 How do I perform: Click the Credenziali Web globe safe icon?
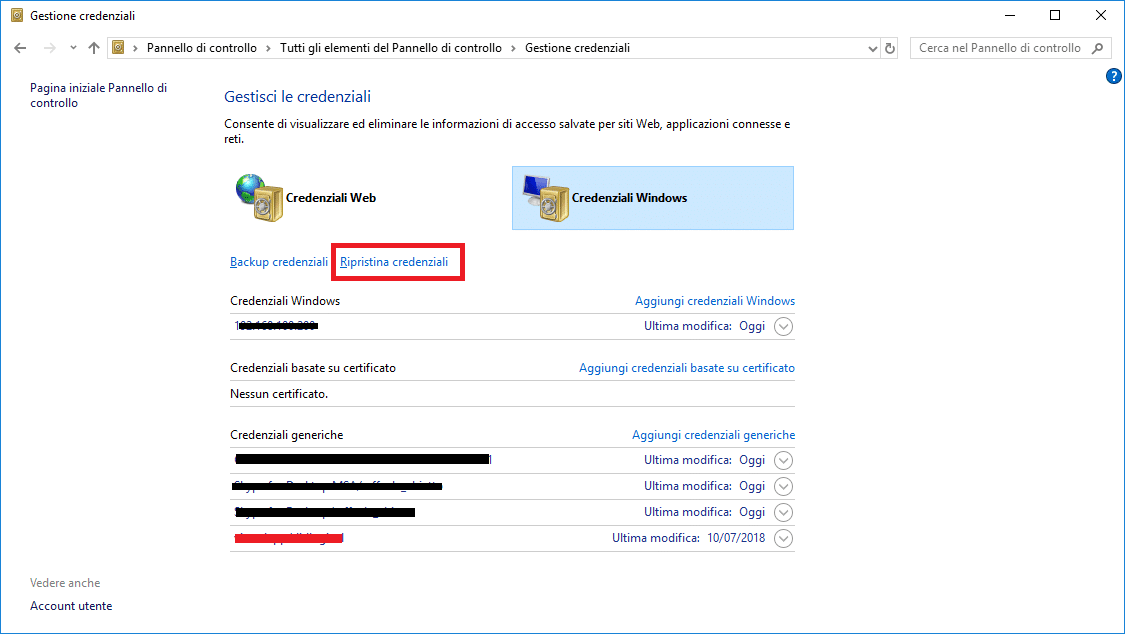[259, 198]
